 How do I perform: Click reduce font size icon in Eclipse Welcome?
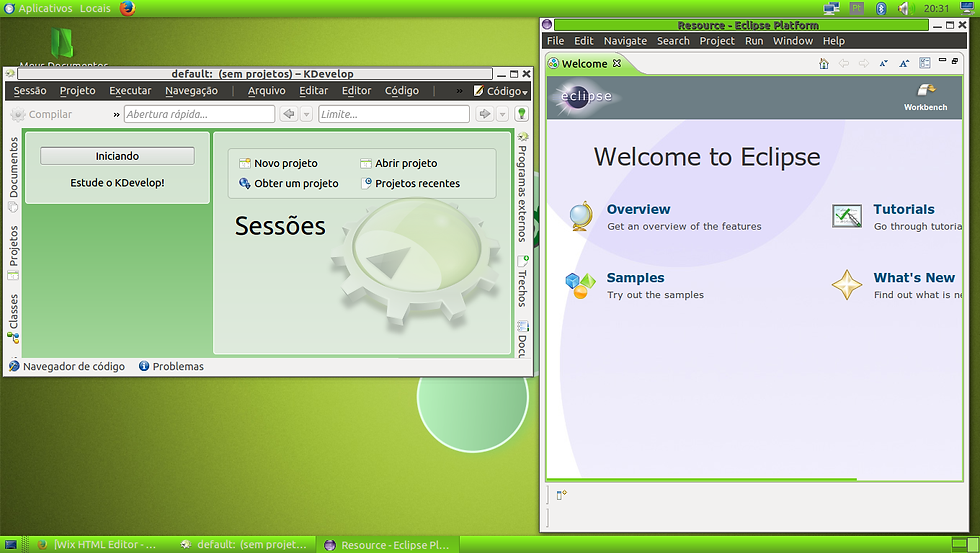tap(884, 63)
